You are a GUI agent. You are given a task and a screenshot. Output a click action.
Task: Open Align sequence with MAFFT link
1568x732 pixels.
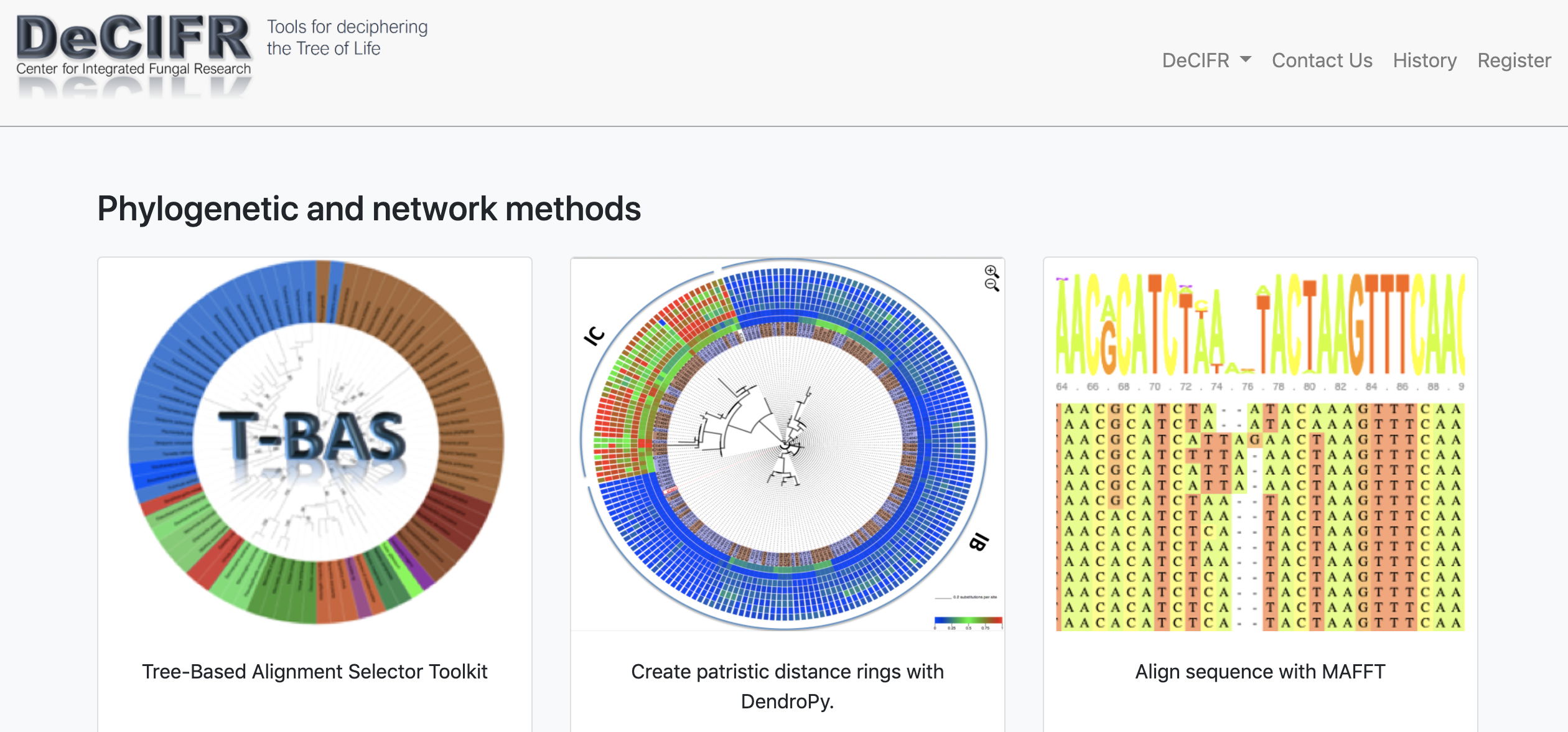click(1260, 672)
